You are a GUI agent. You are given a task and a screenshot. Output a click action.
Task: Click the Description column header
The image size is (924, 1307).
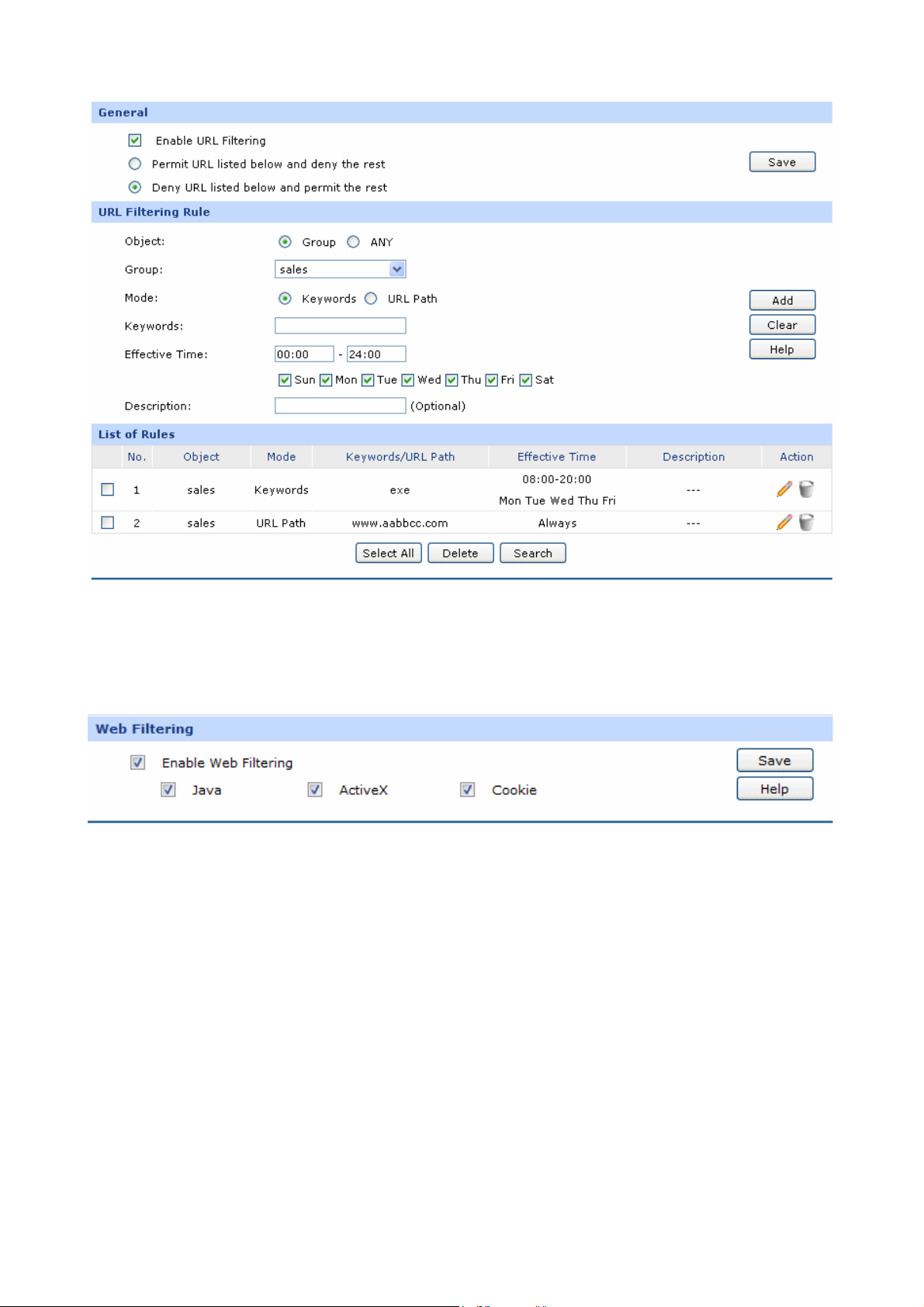pyautogui.click(x=694, y=457)
